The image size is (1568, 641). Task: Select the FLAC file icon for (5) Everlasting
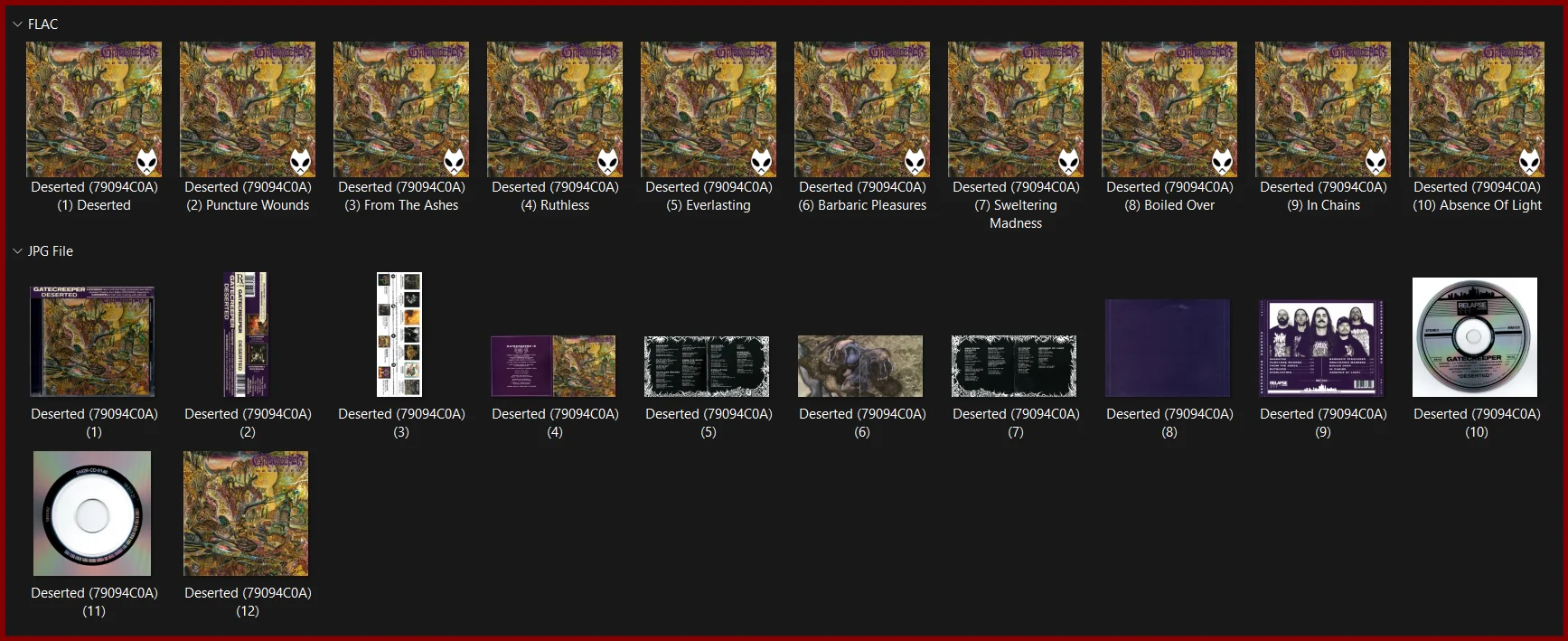click(x=709, y=108)
